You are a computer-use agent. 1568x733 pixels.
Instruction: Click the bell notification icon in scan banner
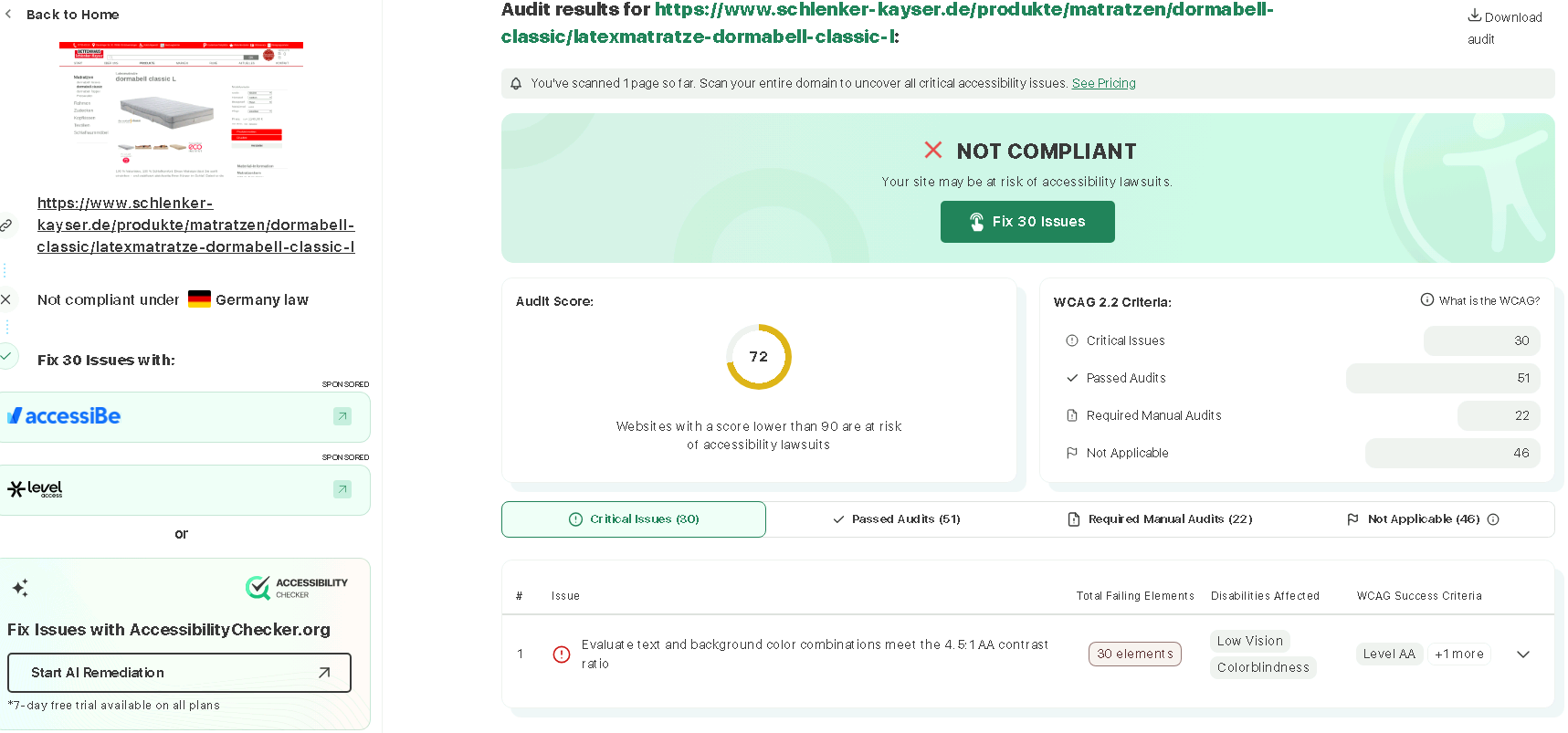click(x=516, y=83)
